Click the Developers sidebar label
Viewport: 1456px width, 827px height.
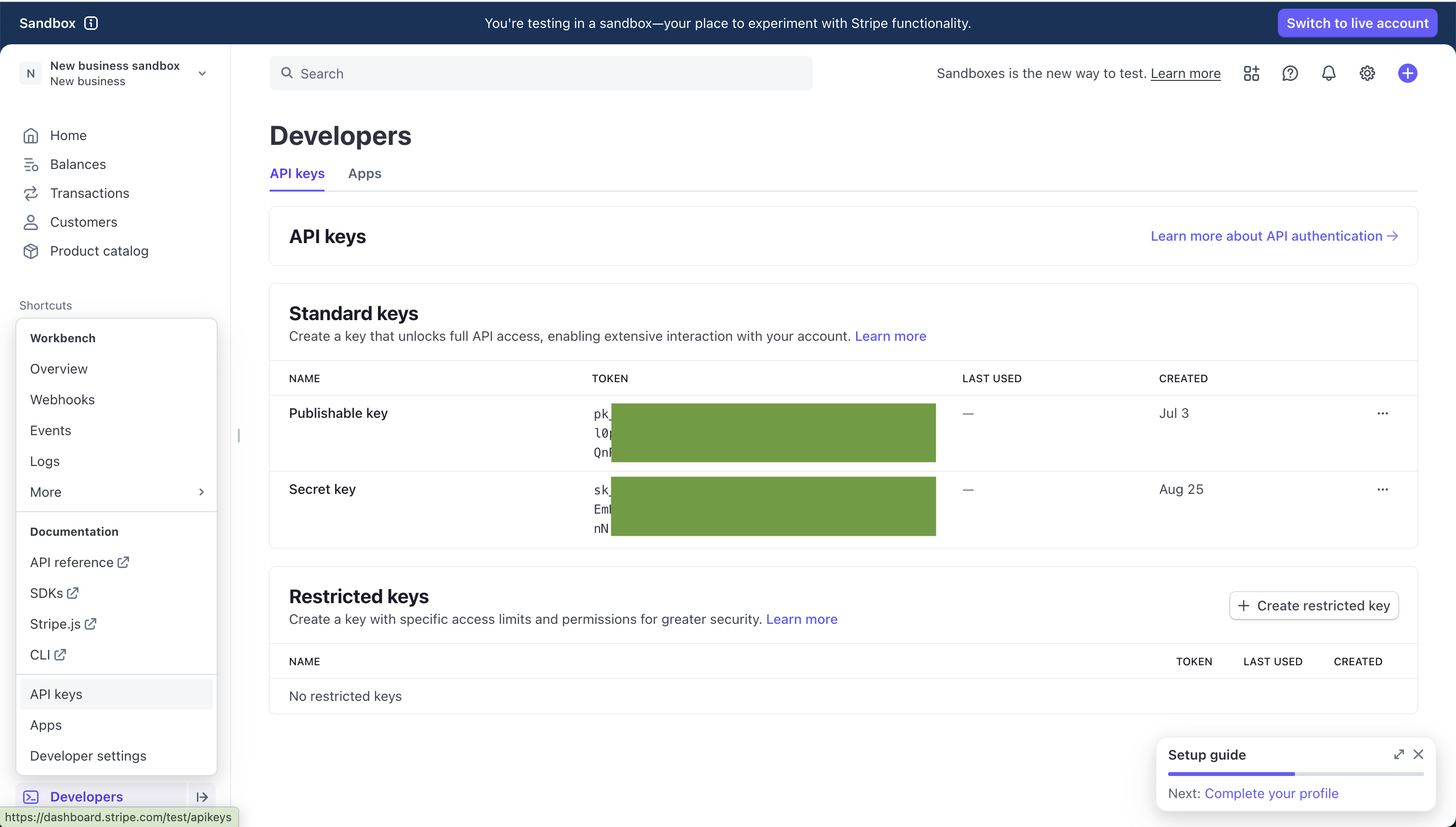86,797
